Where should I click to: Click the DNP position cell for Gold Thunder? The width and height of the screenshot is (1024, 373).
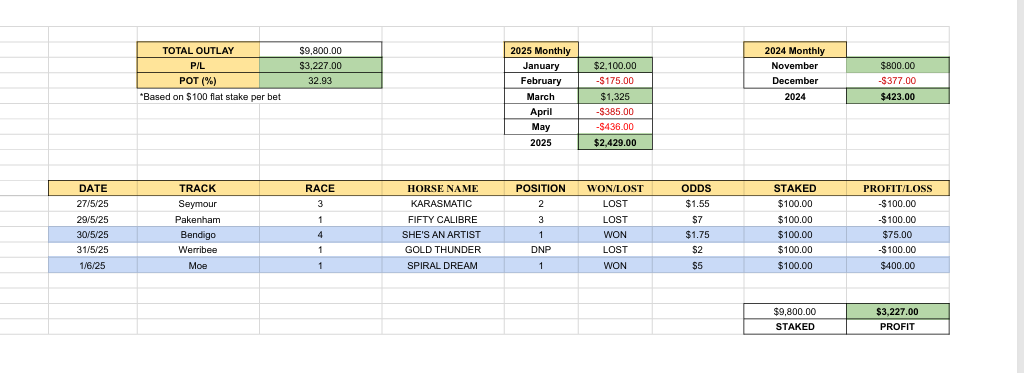click(541, 250)
